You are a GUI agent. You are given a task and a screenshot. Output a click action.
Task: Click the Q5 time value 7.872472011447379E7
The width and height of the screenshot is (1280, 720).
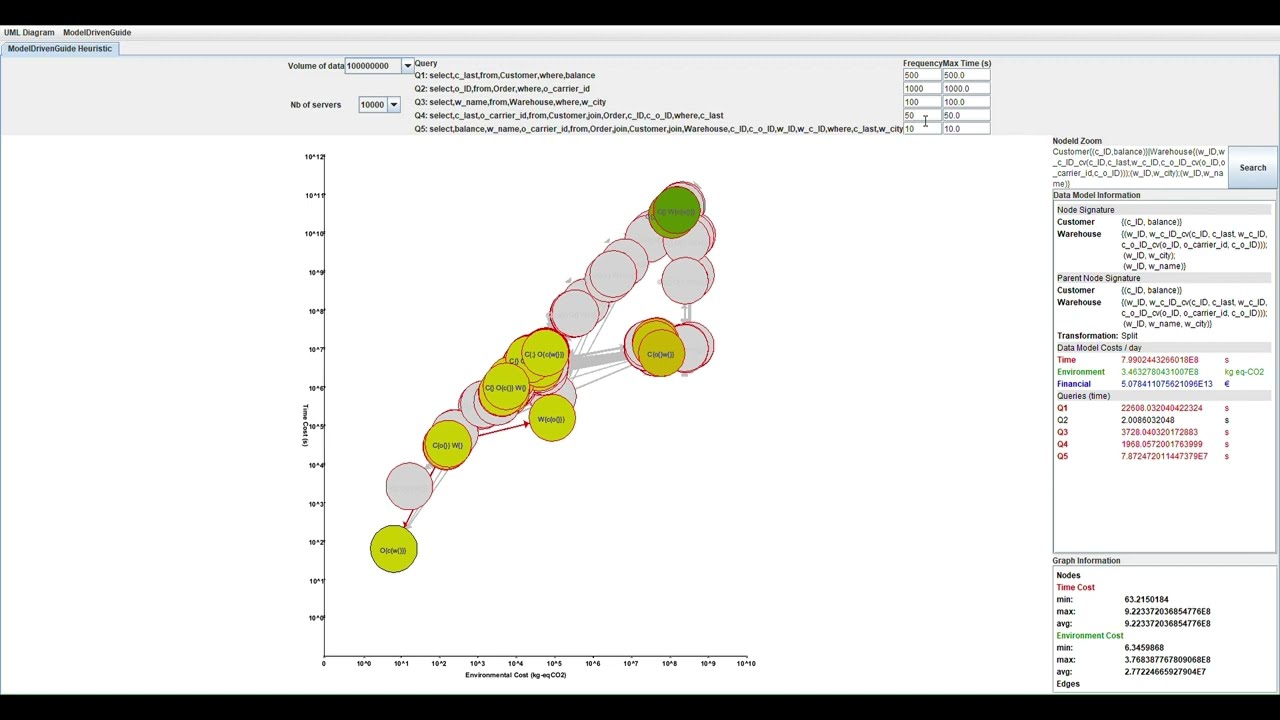(x=1164, y=456)
